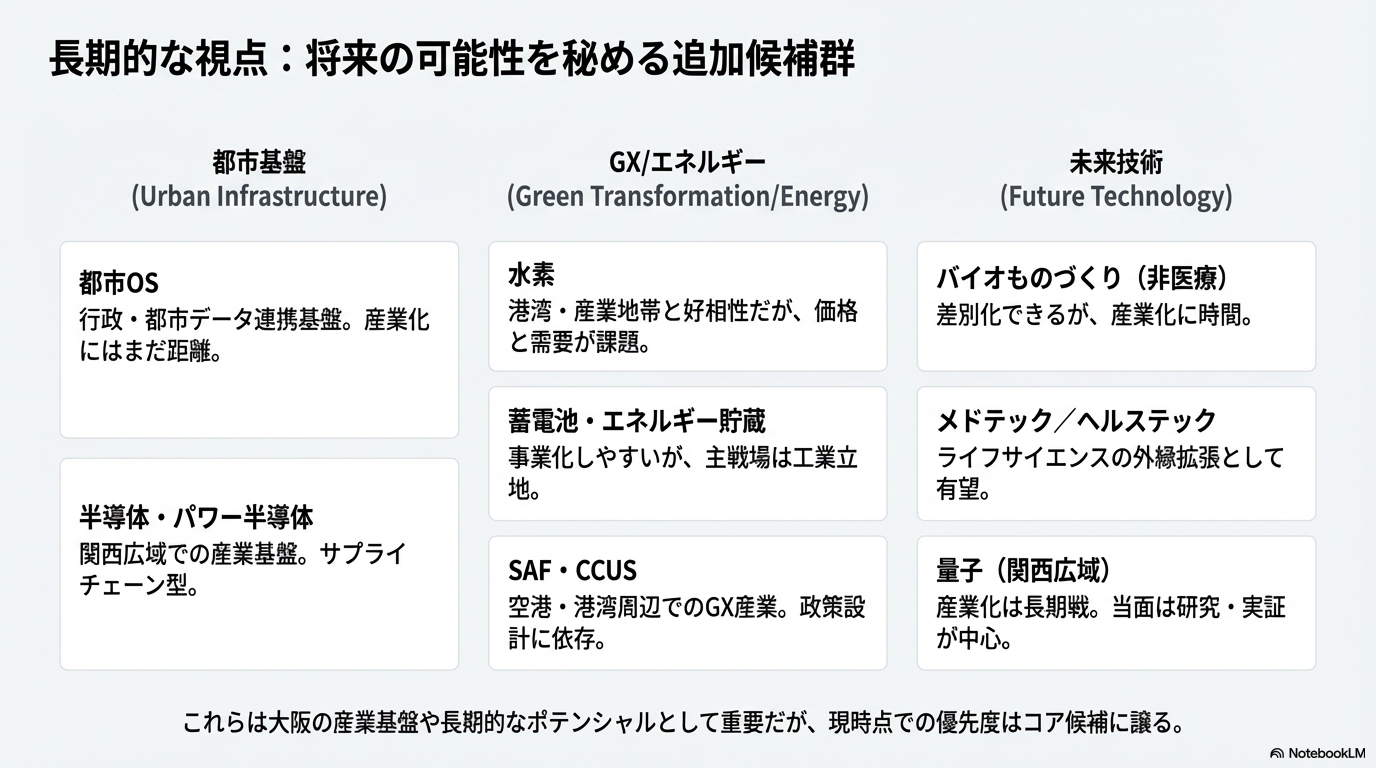Click the 未来技術 column heading
Viewport: 1376px width, 768px height.
click(1116, 162)
